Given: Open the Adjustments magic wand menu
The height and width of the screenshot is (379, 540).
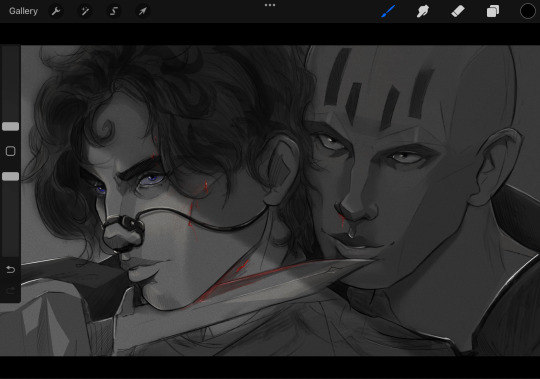Looking at the screenshot, I should [x=85, y=11].
